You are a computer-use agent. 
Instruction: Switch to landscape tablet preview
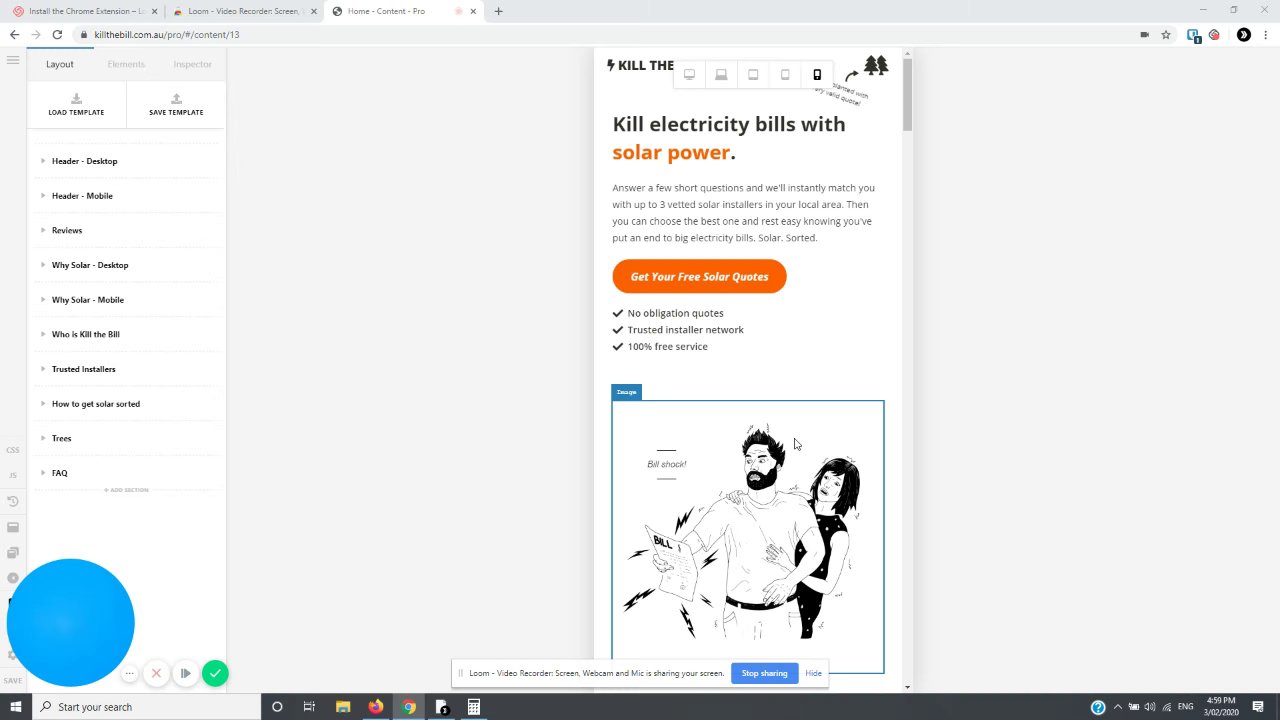pos(753,74)
